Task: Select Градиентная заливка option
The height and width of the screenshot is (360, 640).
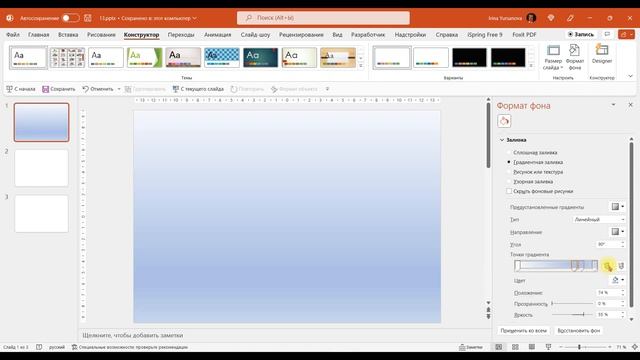Action: [535, 162]
